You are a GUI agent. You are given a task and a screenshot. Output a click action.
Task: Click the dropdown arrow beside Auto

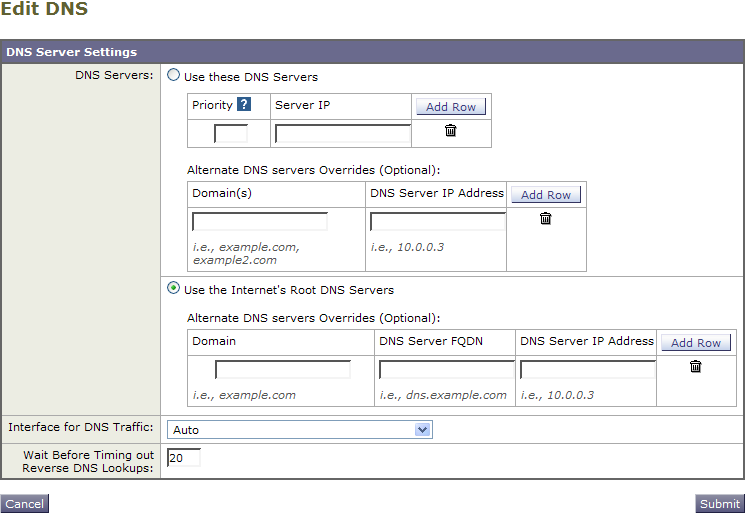[x=422, y=430]
